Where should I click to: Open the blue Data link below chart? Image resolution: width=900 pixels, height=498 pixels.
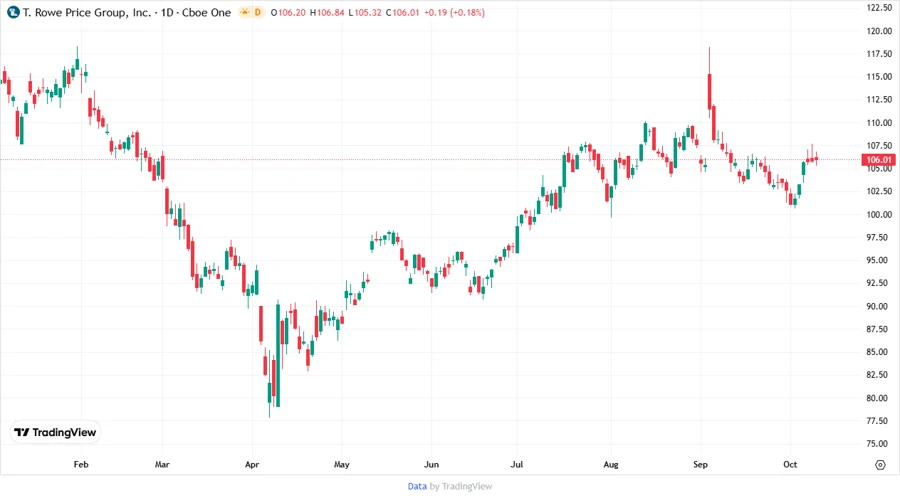[x=417, y=486]
